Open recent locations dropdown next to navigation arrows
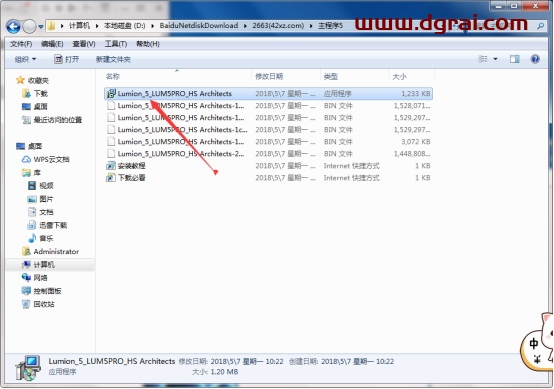This screenshot has height=389, width=554. (41, 26)
